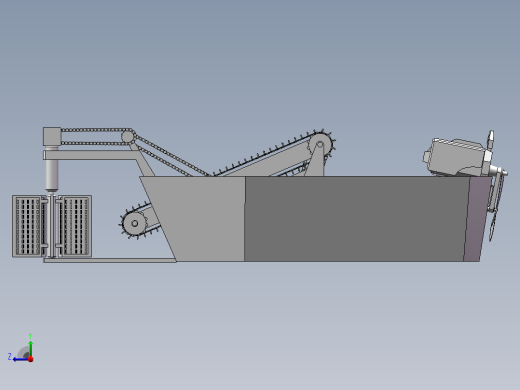Select the flat base plate under cages

pyautogui.click(x=110, y=260)
